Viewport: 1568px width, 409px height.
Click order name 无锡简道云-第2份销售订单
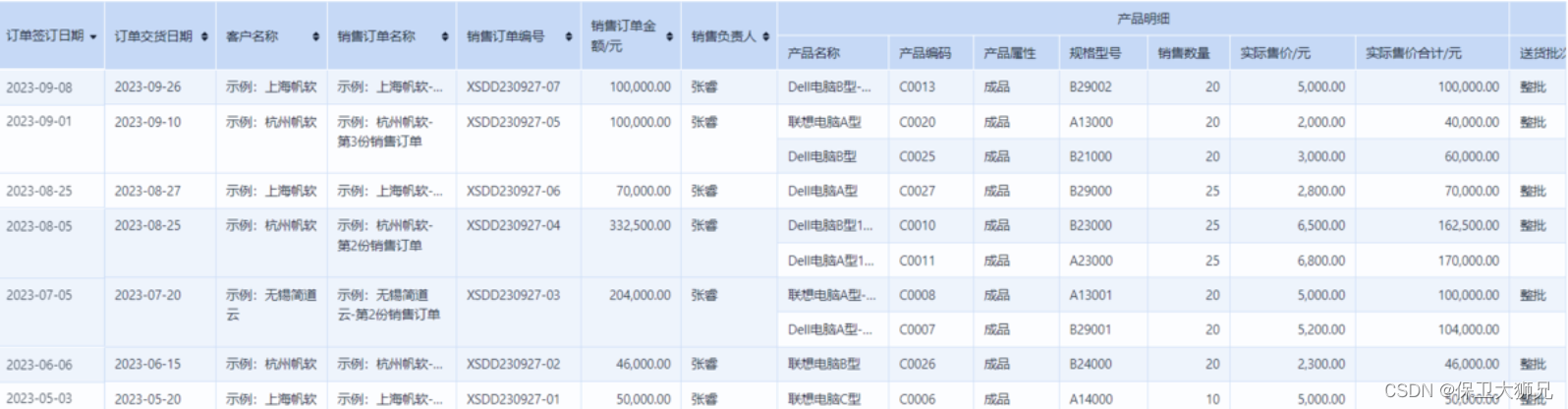click(x=388, y=305)
